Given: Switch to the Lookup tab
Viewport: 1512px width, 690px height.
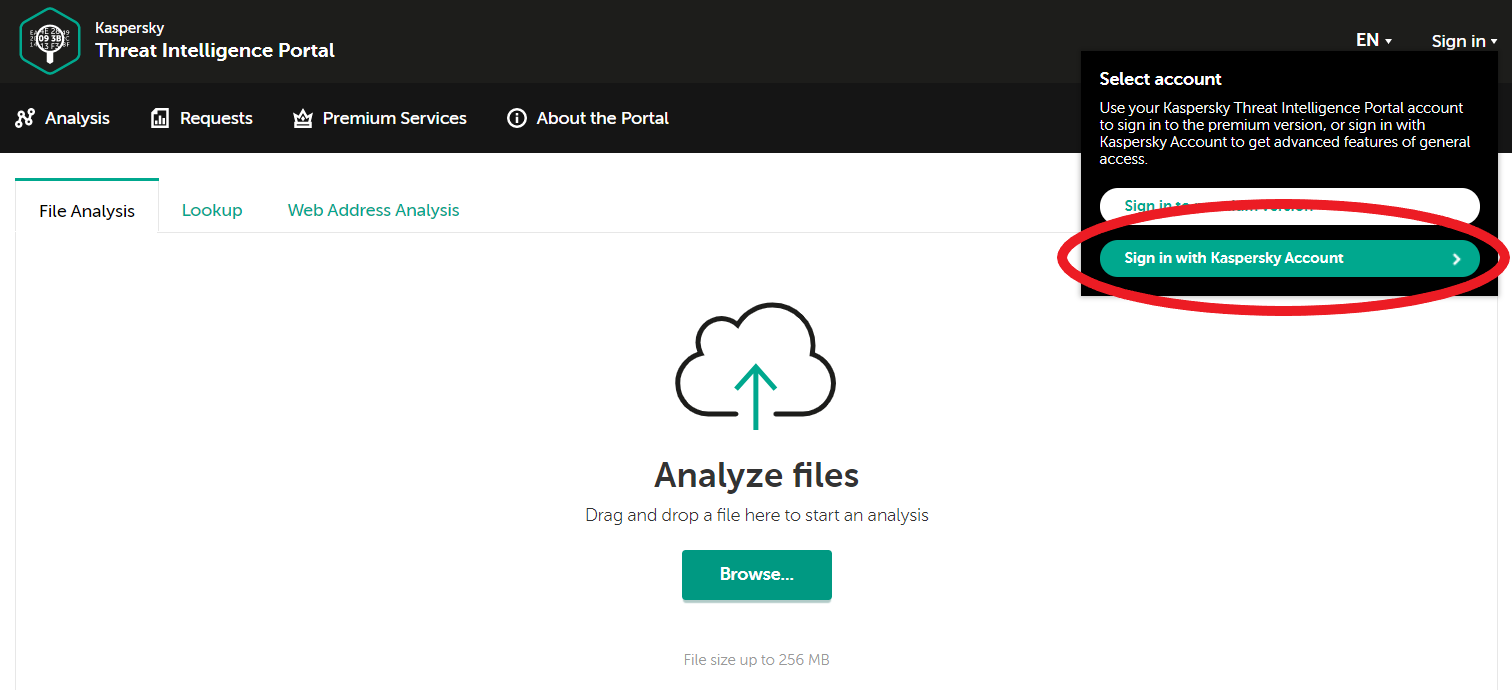Looking at the screenshot, I should (x=212, y=210).
